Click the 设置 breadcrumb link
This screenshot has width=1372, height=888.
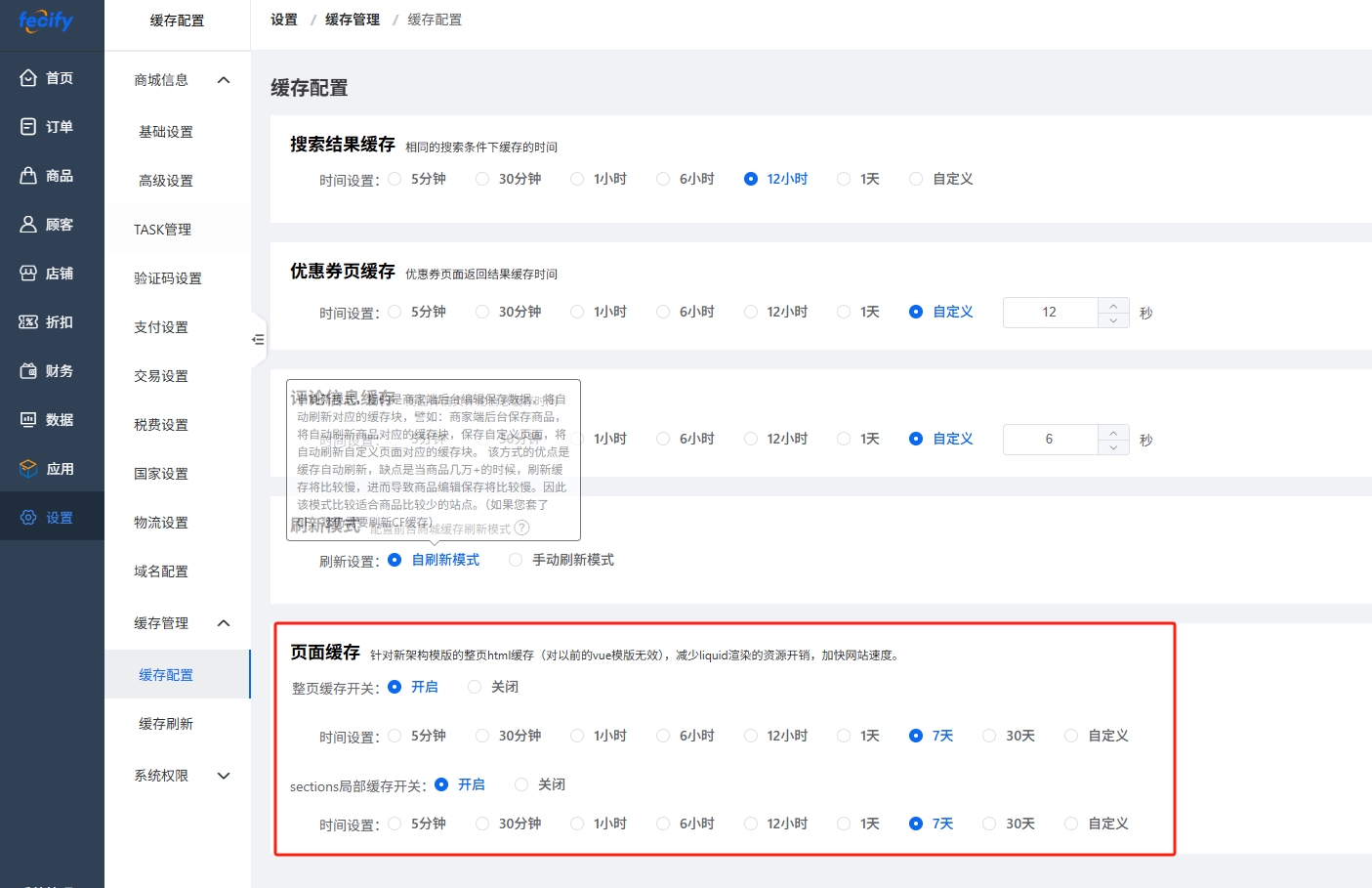pyautogui.click(x=284, y=20)
